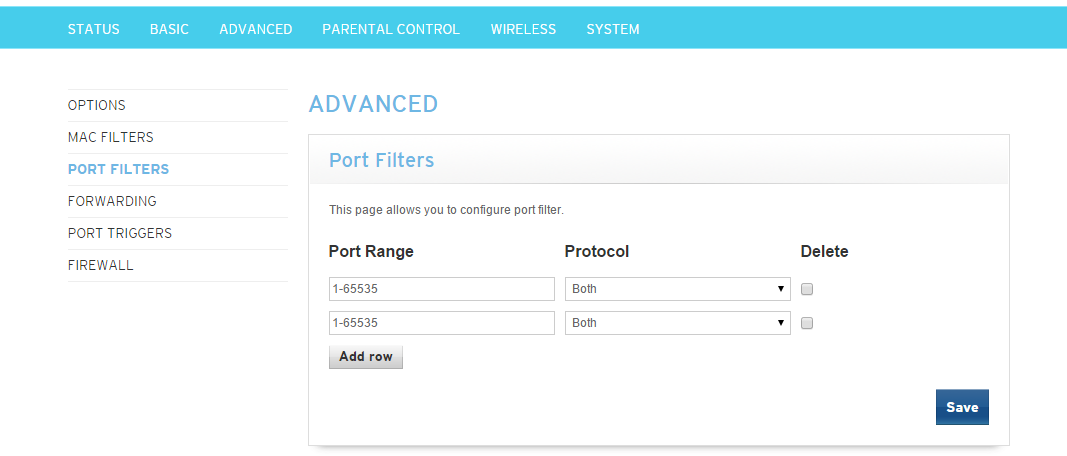The height and width of the screenshot is (456, 1067).
Task: Check the second row Delete checkbox
Action: point(807,324)
